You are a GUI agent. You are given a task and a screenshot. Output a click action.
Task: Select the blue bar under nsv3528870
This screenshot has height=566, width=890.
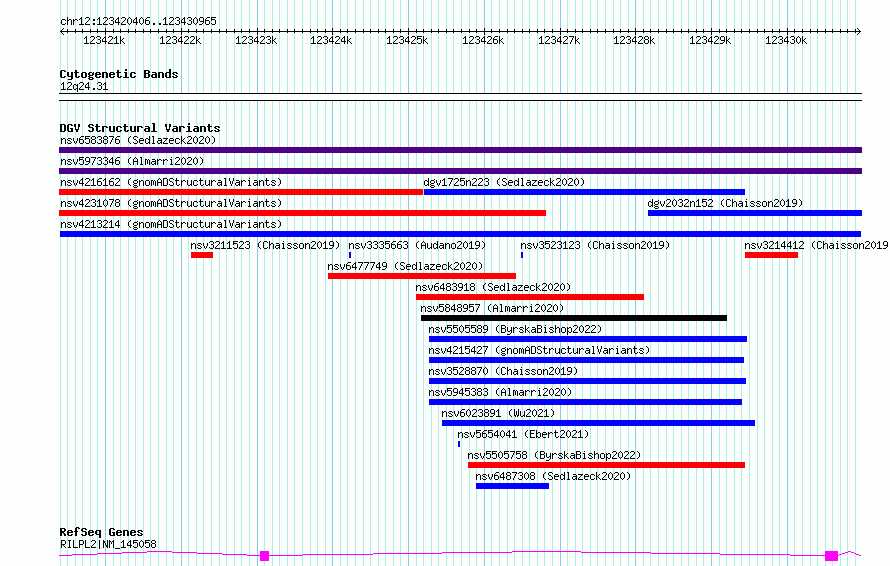pyautogui.click(x=587, y=381)
